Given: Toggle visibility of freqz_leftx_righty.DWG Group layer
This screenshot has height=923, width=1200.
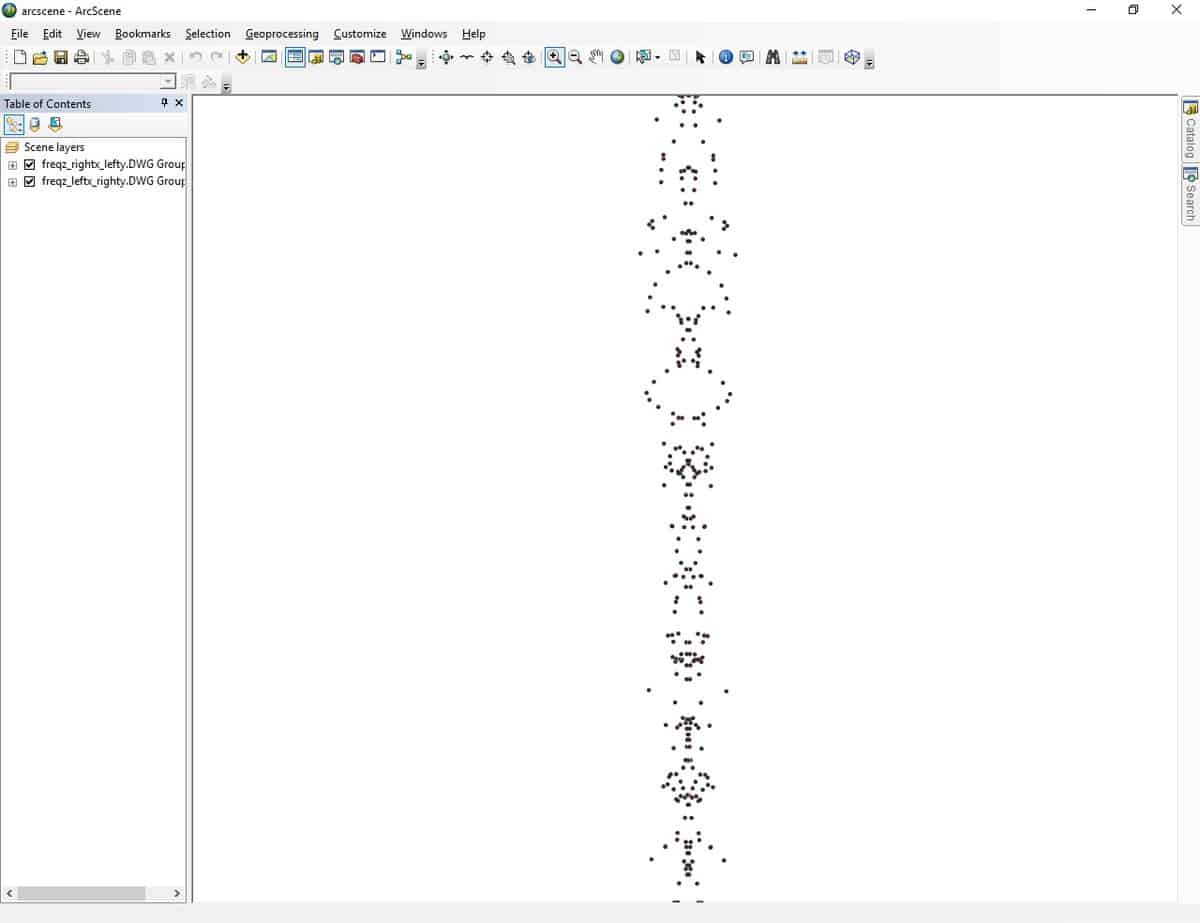Looking at the screenshot, I should pos(30,182).
